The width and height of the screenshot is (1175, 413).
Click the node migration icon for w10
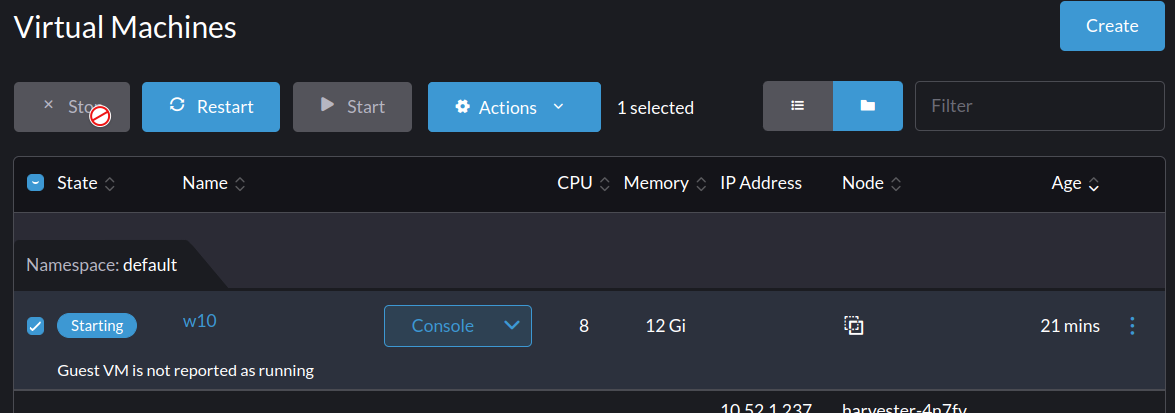tap(854, 325)
